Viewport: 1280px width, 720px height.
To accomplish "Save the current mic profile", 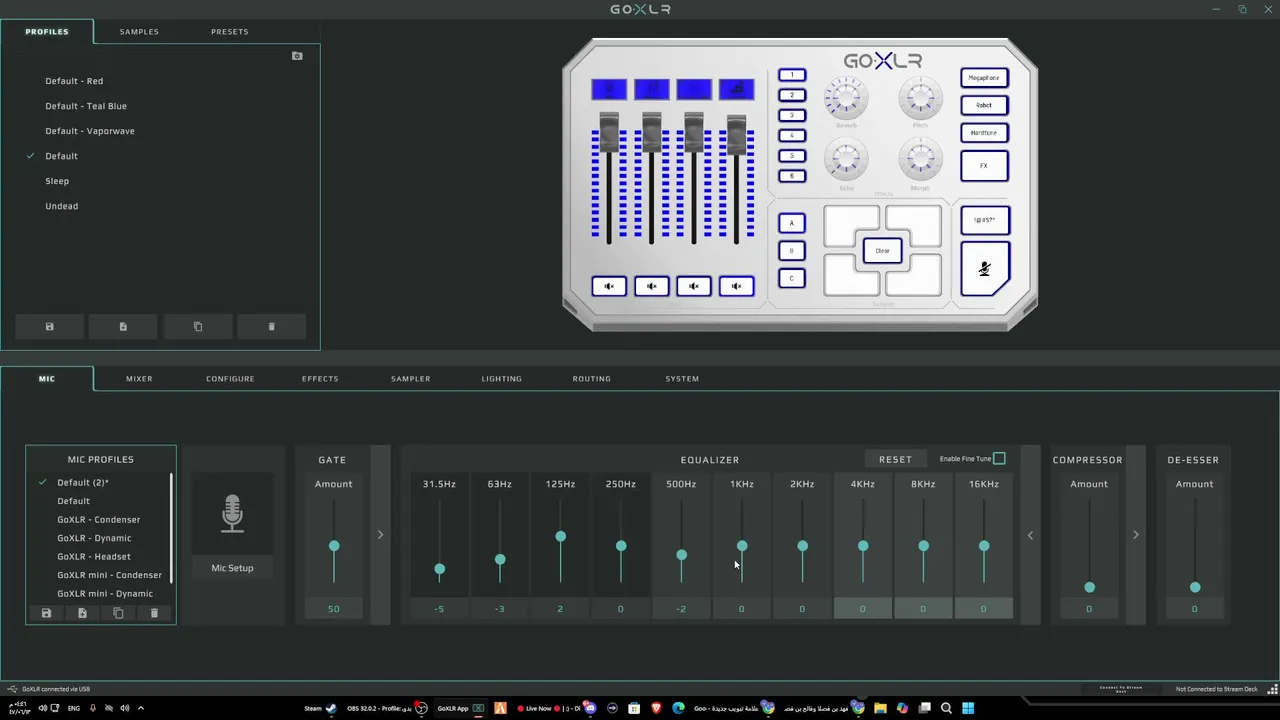I will tap(46, 613).
